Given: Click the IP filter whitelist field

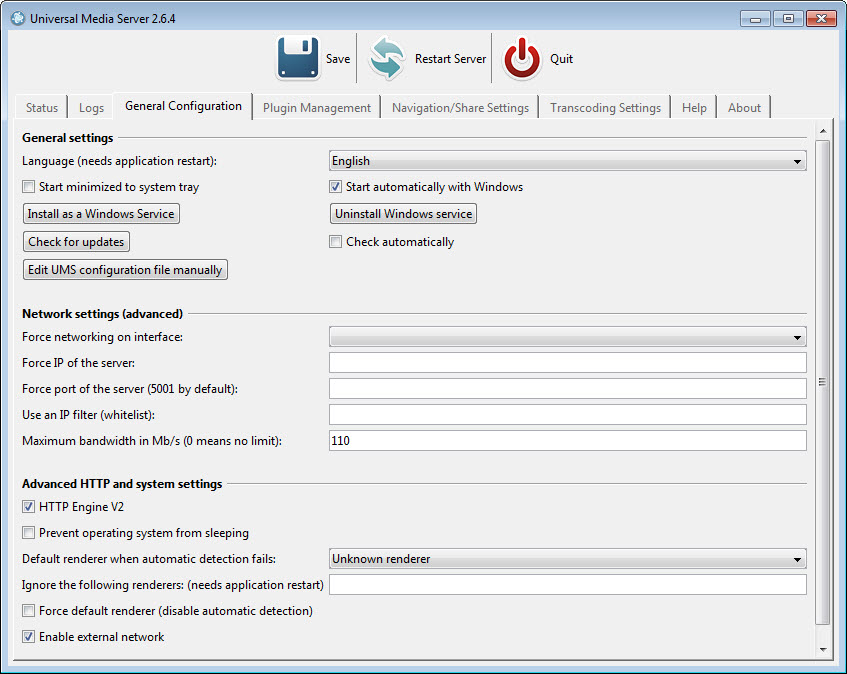Looking at the screenshot, I should tap(568, 415).
